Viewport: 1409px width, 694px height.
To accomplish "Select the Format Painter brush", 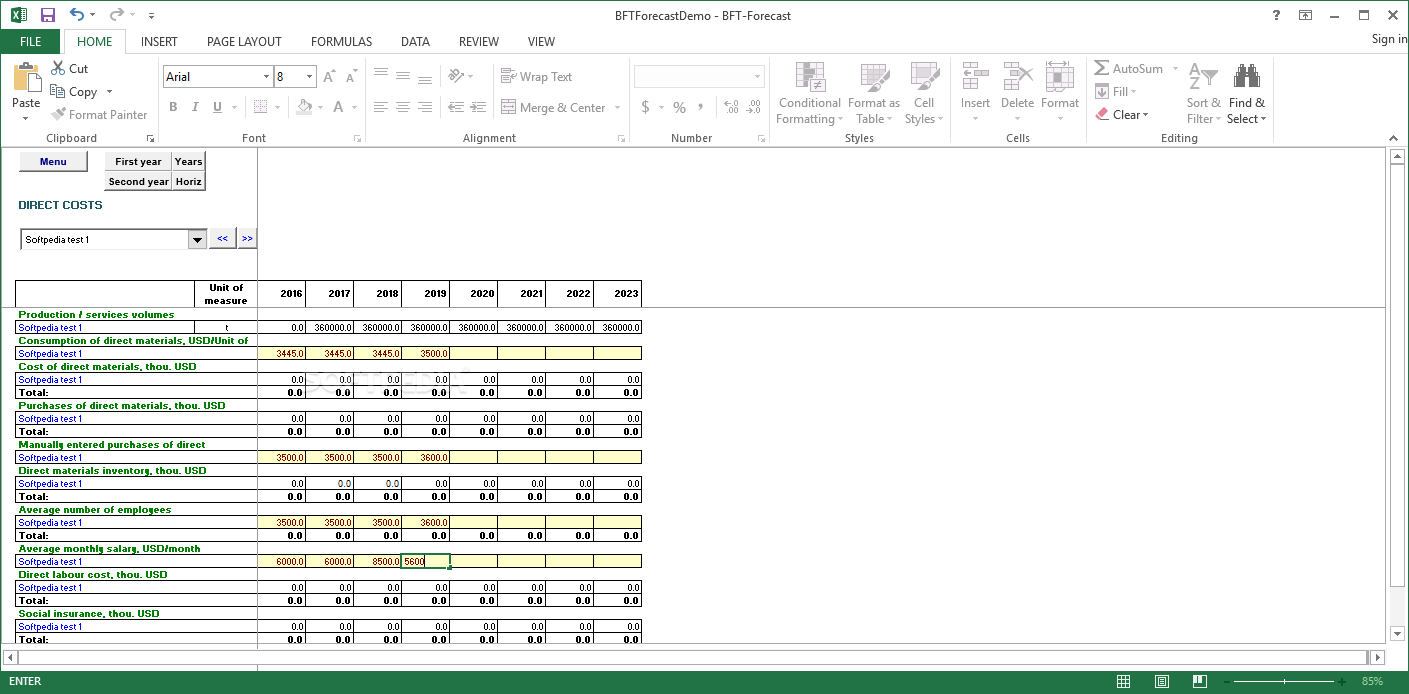I will 58,114.
